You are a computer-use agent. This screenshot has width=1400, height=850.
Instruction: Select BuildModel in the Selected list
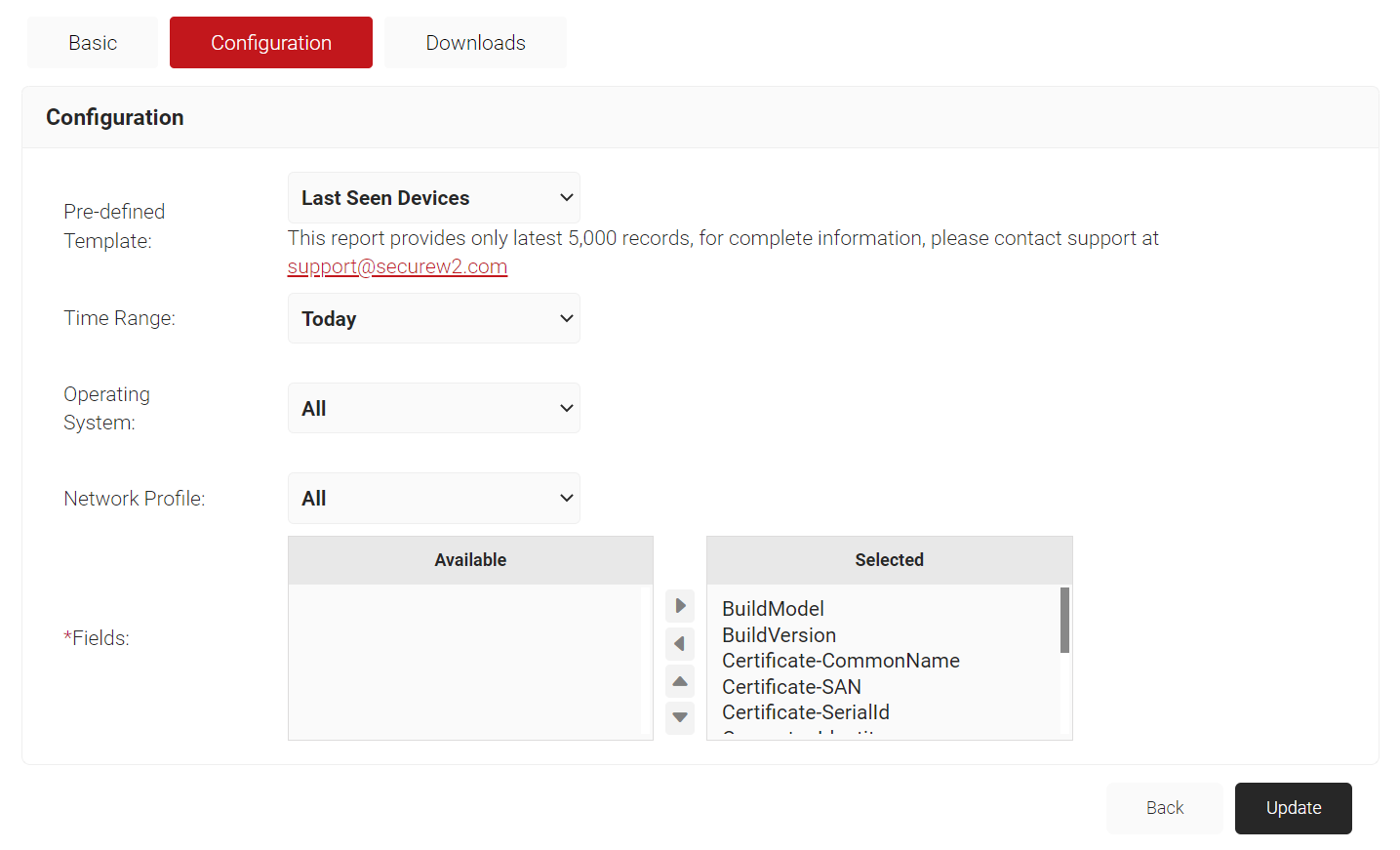(x=773, y=609)
